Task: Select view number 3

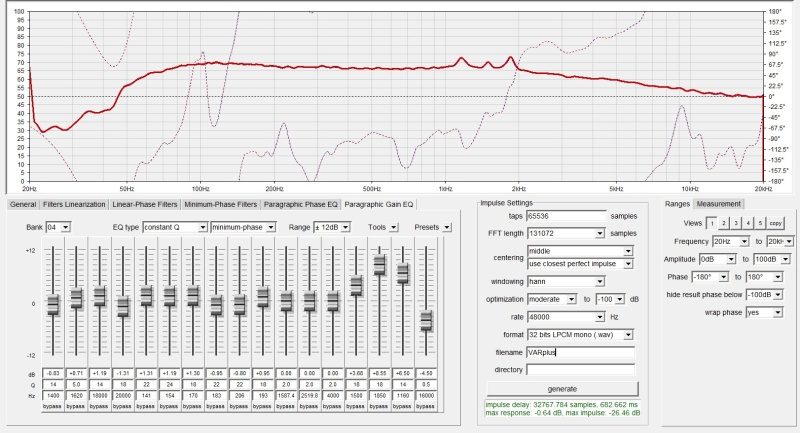Action: [x=734, y=223]
